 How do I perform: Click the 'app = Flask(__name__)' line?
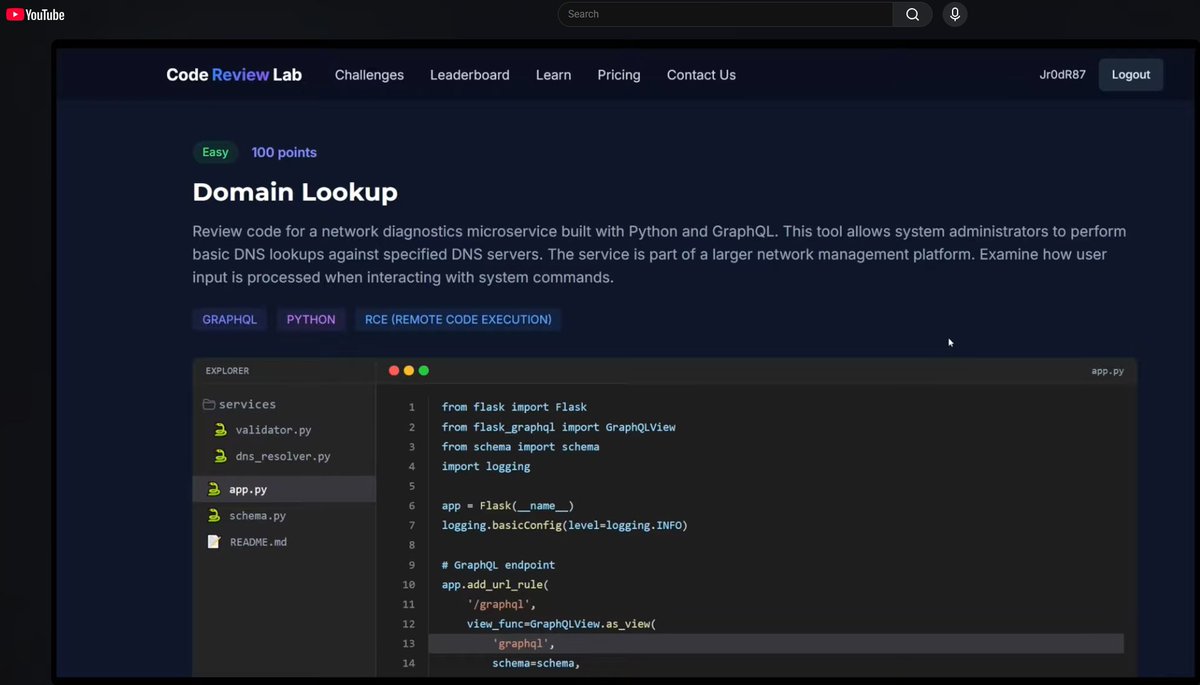tap(508, 506)
